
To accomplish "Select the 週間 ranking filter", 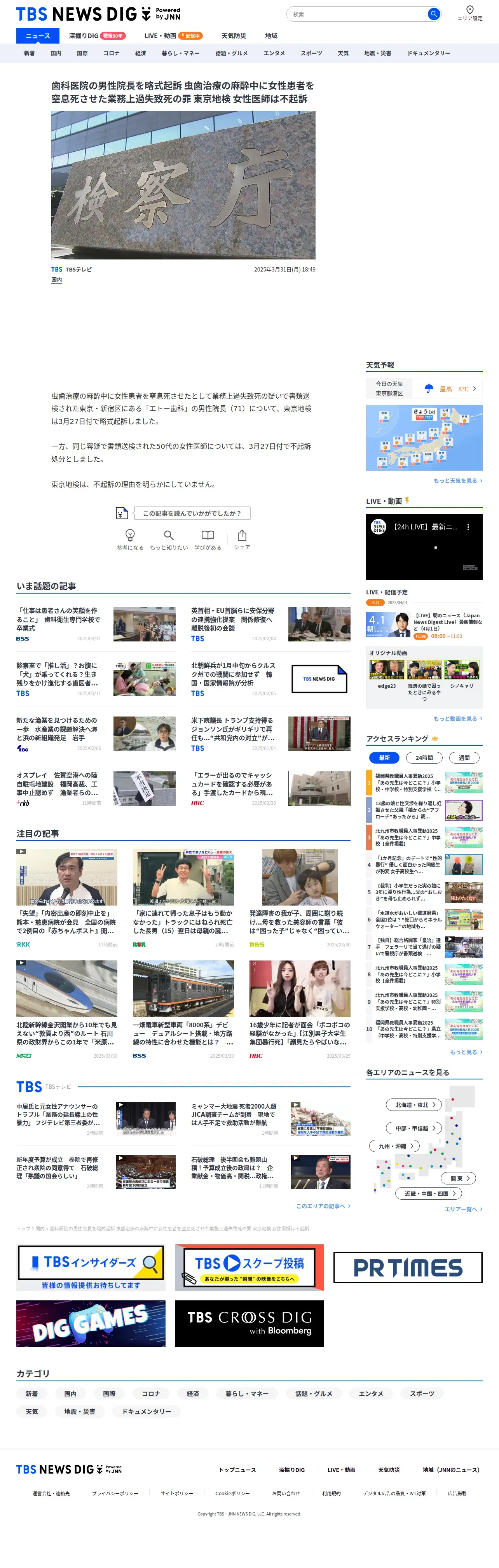I will click(x=464, y=757).
